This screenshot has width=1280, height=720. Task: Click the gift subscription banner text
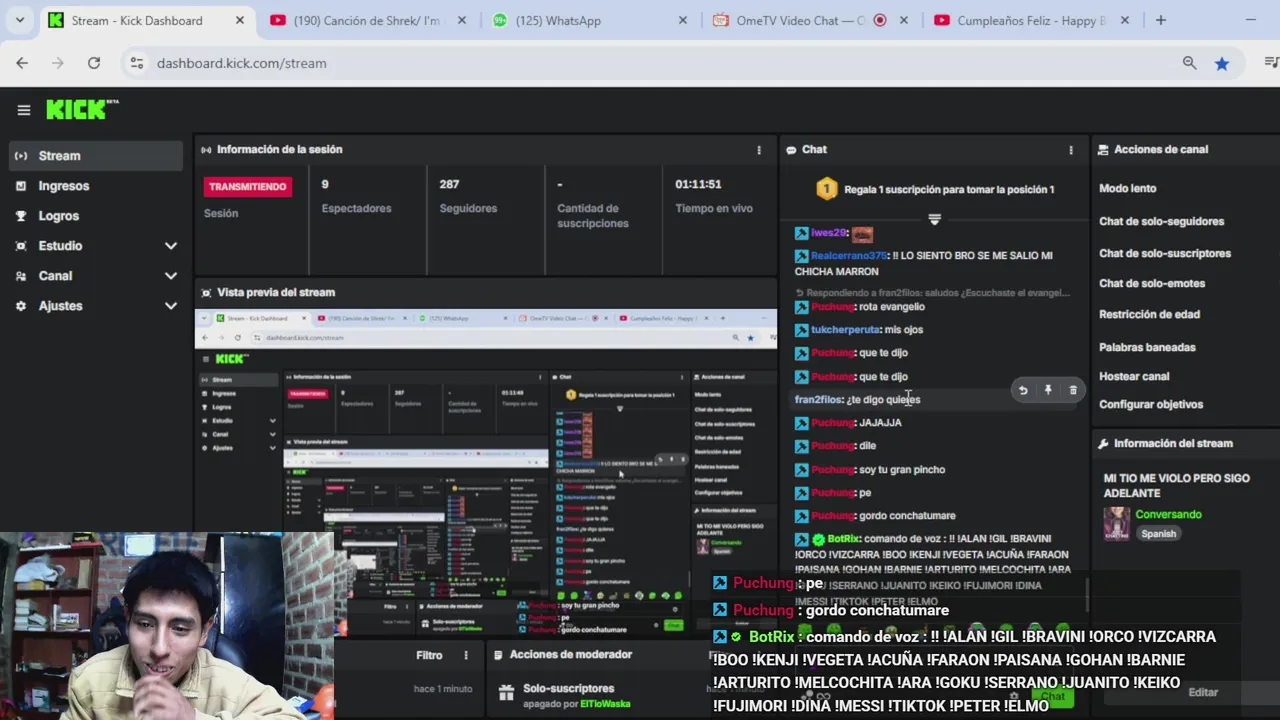(x=949, y=189)
